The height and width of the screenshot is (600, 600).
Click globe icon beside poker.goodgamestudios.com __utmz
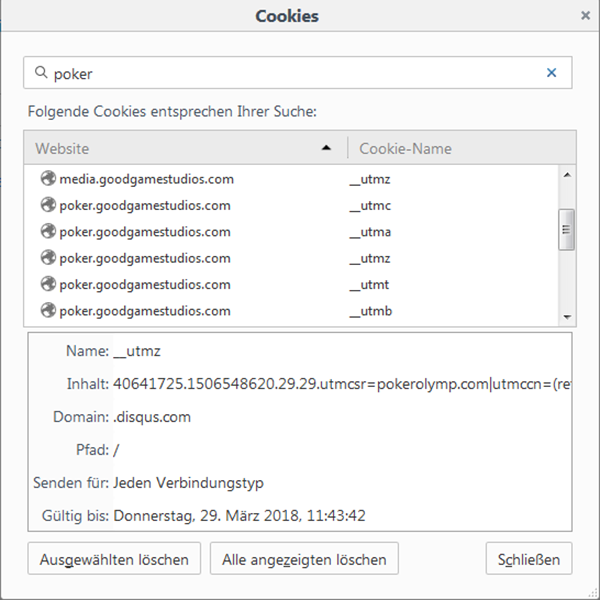coord(49,258)
